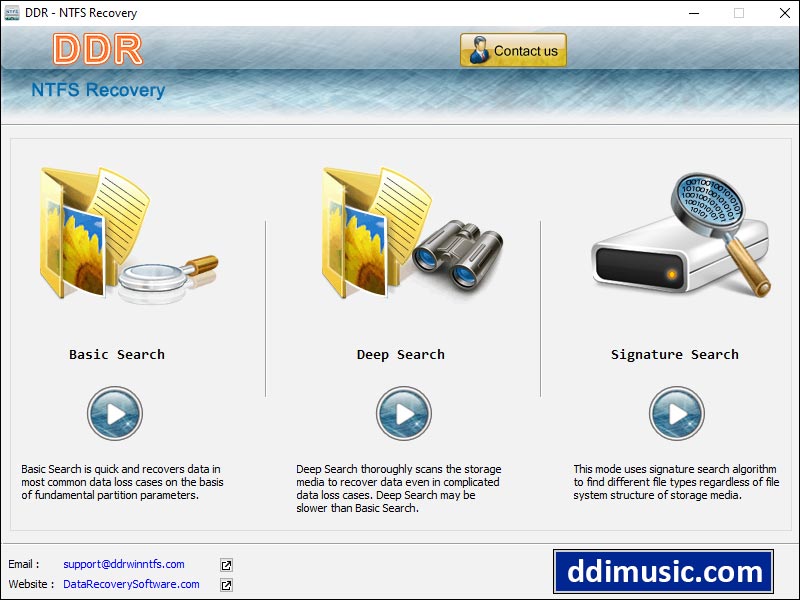This screenshot has width=800, height=600.
Task: Click the NTFS Recovery heading
Action: click(97, 91)
